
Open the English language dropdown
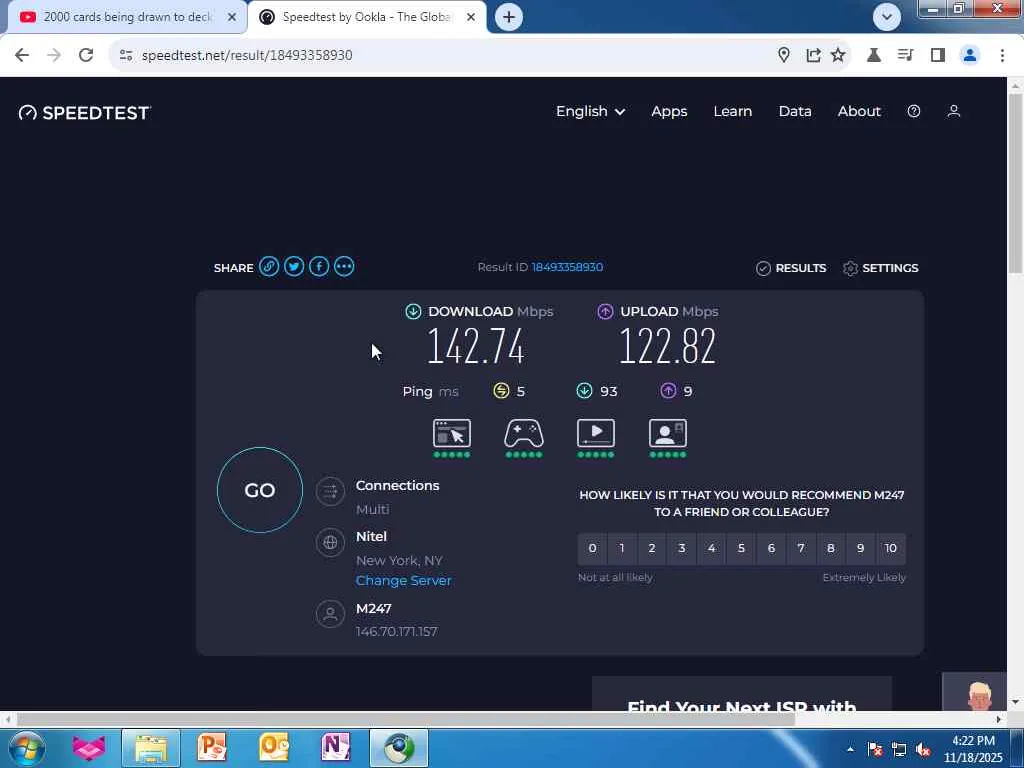(x=590, y=111)
